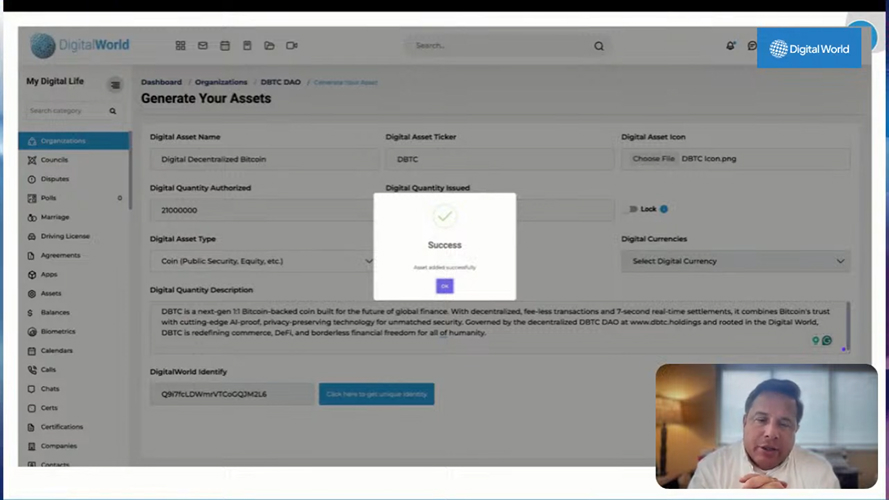
Task: Open the notifications bell icon
Action: tap(730, 46)
